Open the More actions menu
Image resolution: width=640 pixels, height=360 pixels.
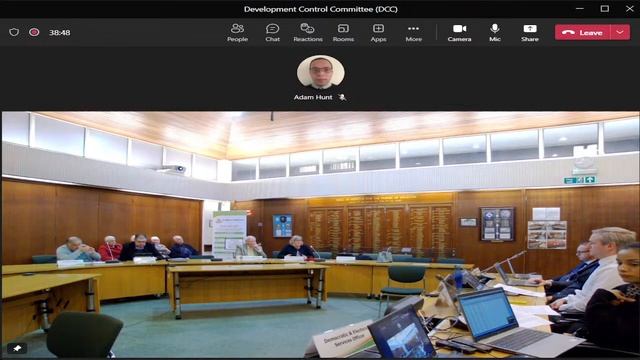pyautogui.click(x=413, y=33)
